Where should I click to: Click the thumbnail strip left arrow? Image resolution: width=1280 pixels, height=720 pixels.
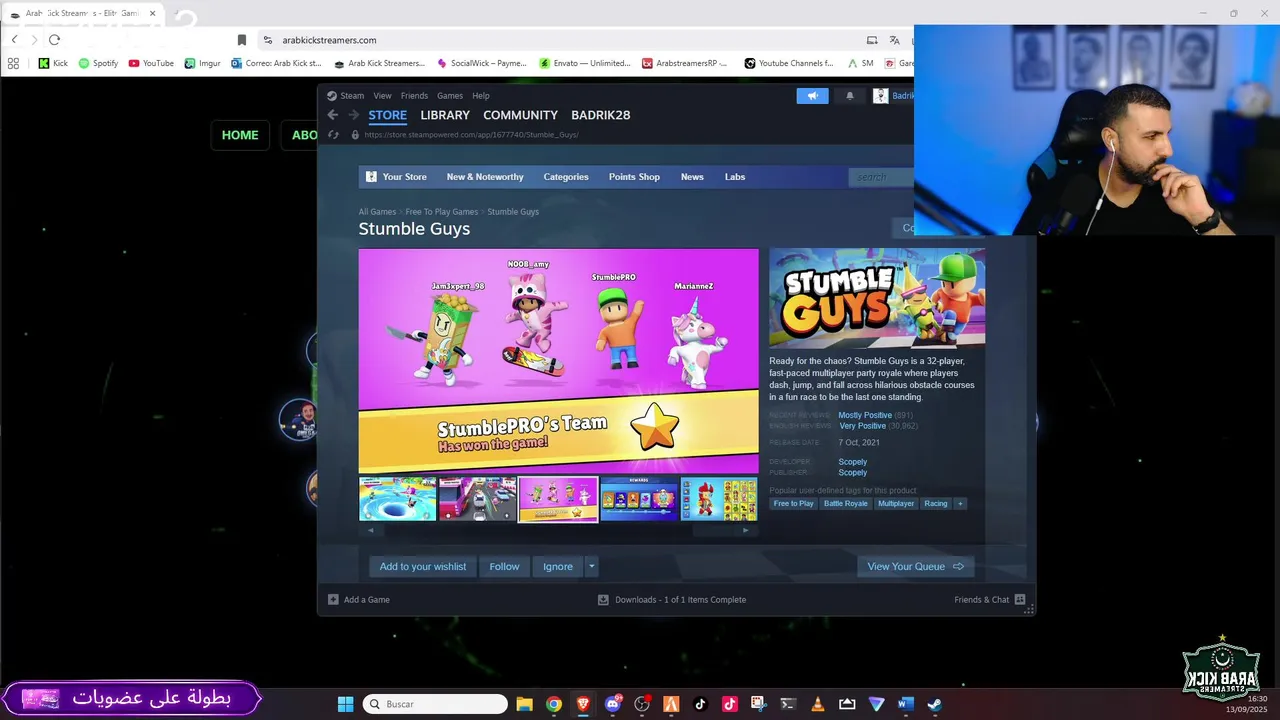371,530
